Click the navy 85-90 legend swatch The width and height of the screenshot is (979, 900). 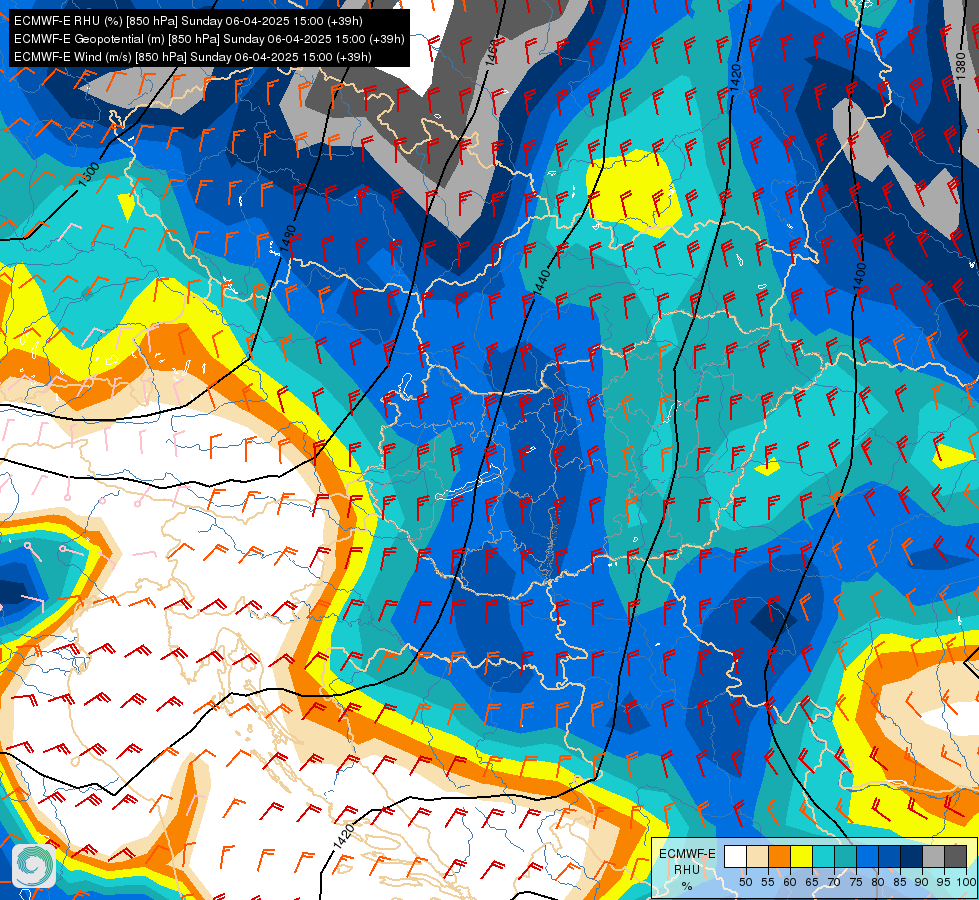(x=912, y=856)
